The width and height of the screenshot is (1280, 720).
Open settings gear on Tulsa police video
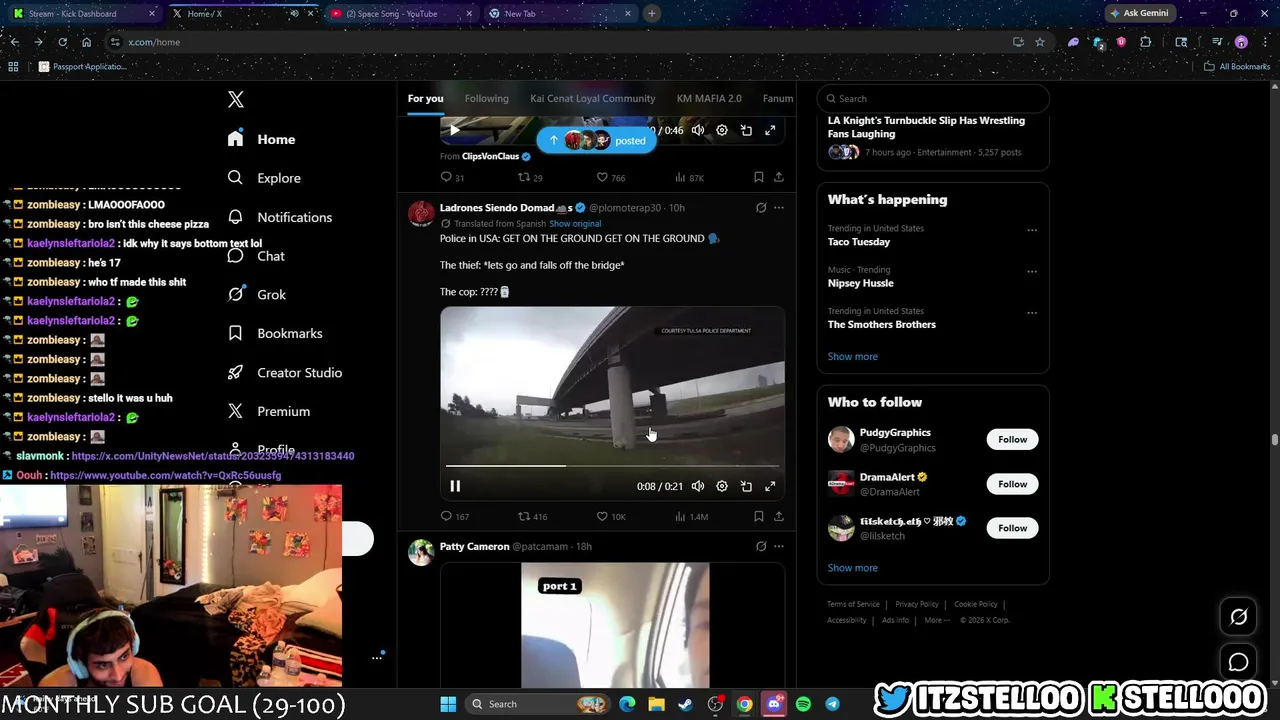point(722,486)
